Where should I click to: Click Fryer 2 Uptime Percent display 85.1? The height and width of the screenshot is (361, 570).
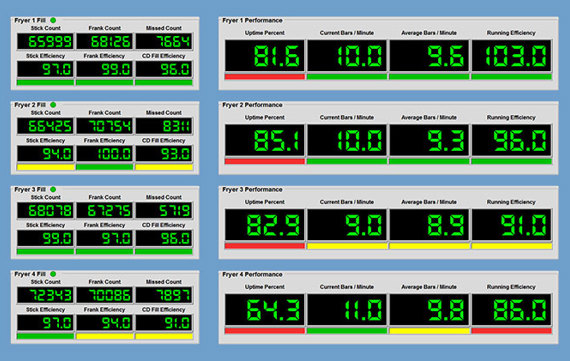pos(265,140)
